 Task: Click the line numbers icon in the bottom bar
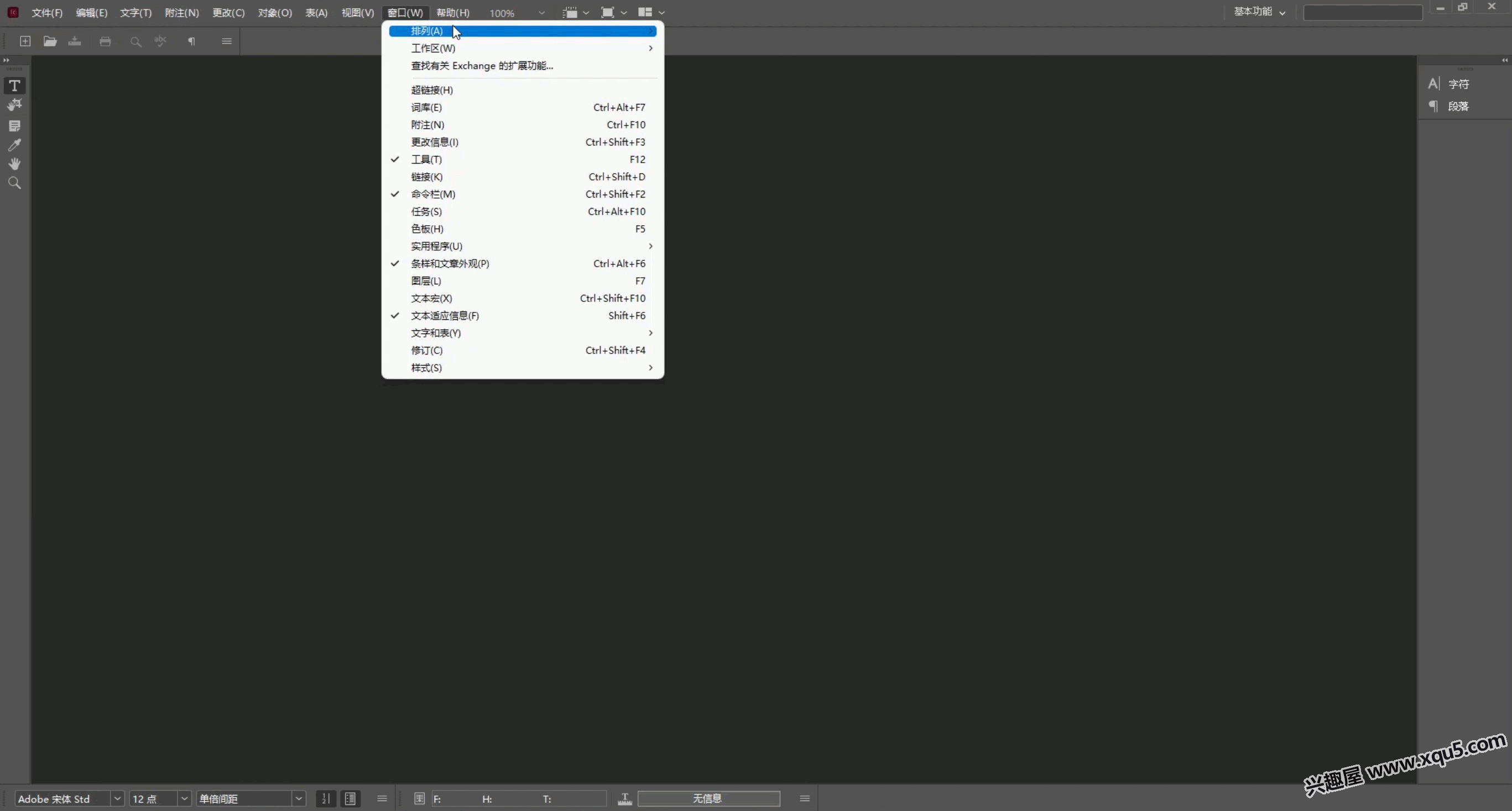coord(326,799)
